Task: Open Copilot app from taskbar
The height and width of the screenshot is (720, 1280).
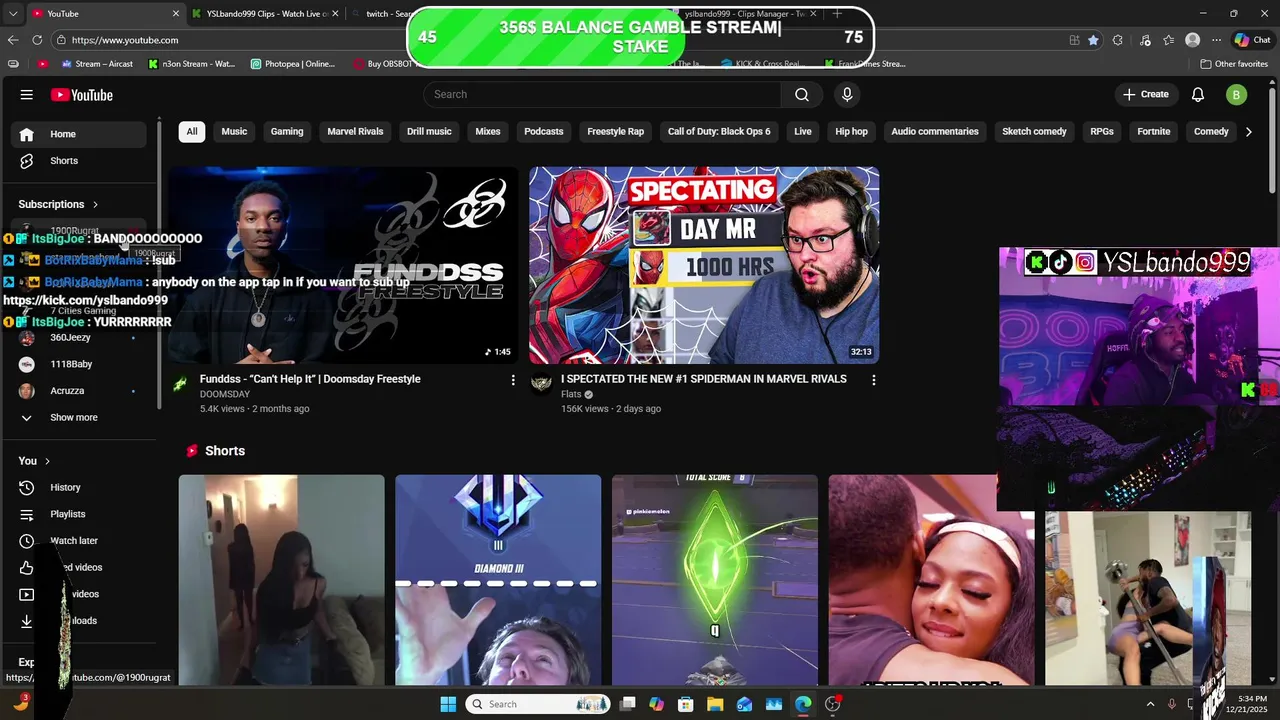Action: coord(656,704)
